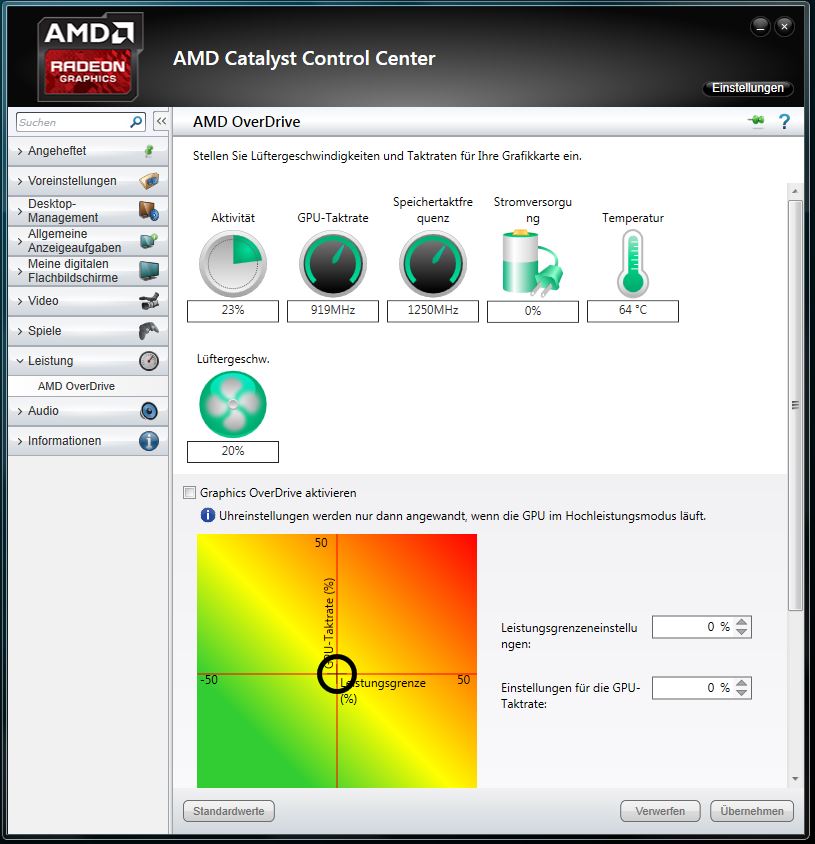Click the Allgemeine Anzeigeaufgaben monitor icon

149,240
